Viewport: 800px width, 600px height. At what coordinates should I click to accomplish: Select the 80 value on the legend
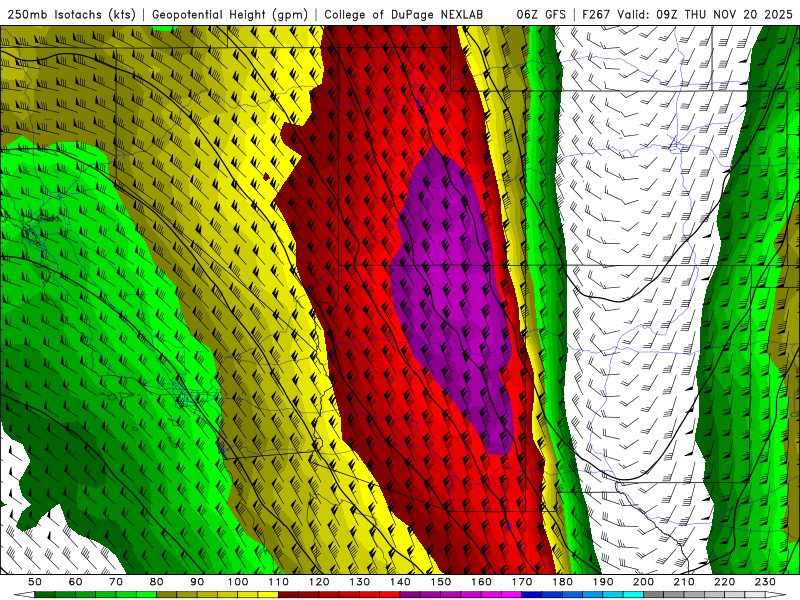(x=156, y=582)
